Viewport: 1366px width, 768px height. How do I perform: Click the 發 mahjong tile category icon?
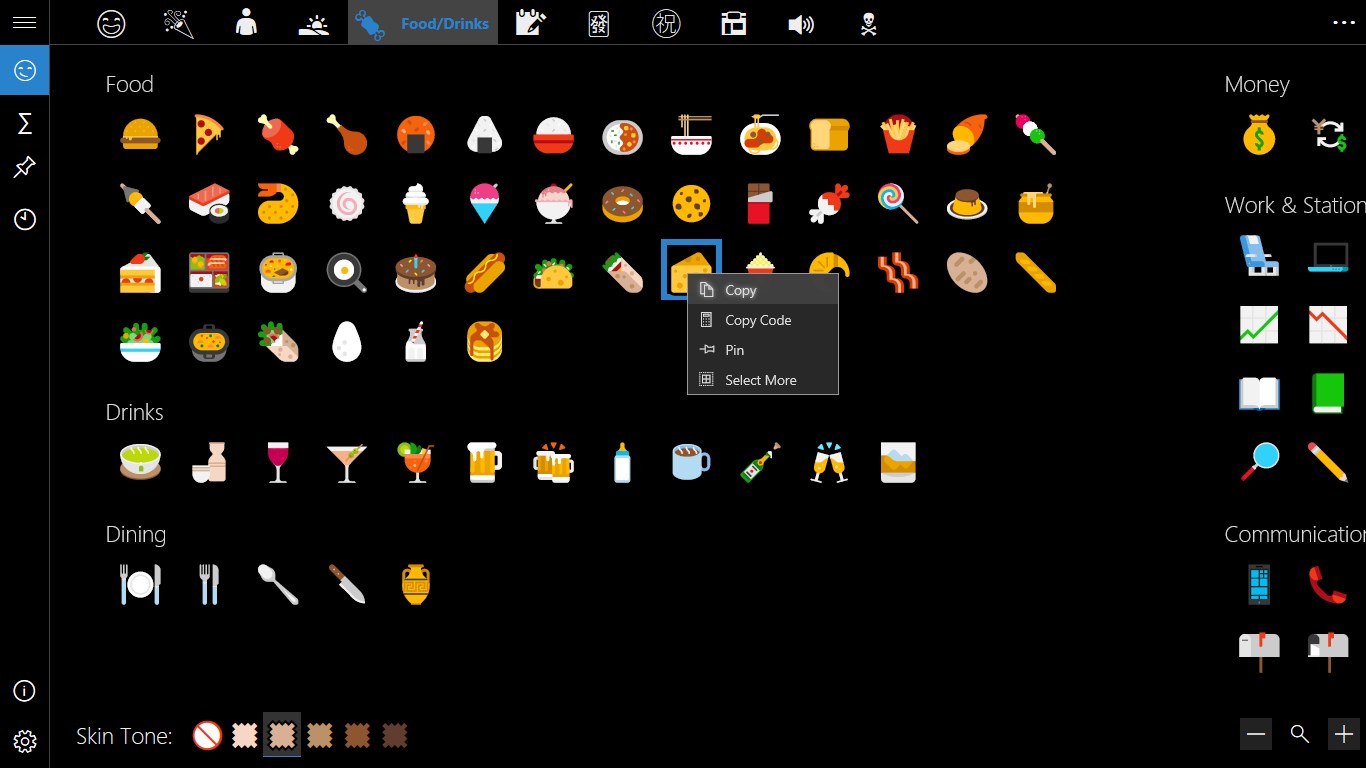597,23
